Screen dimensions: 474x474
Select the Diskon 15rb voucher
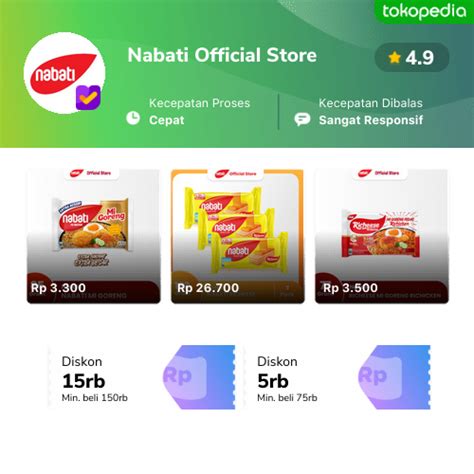tap(141, 377)
